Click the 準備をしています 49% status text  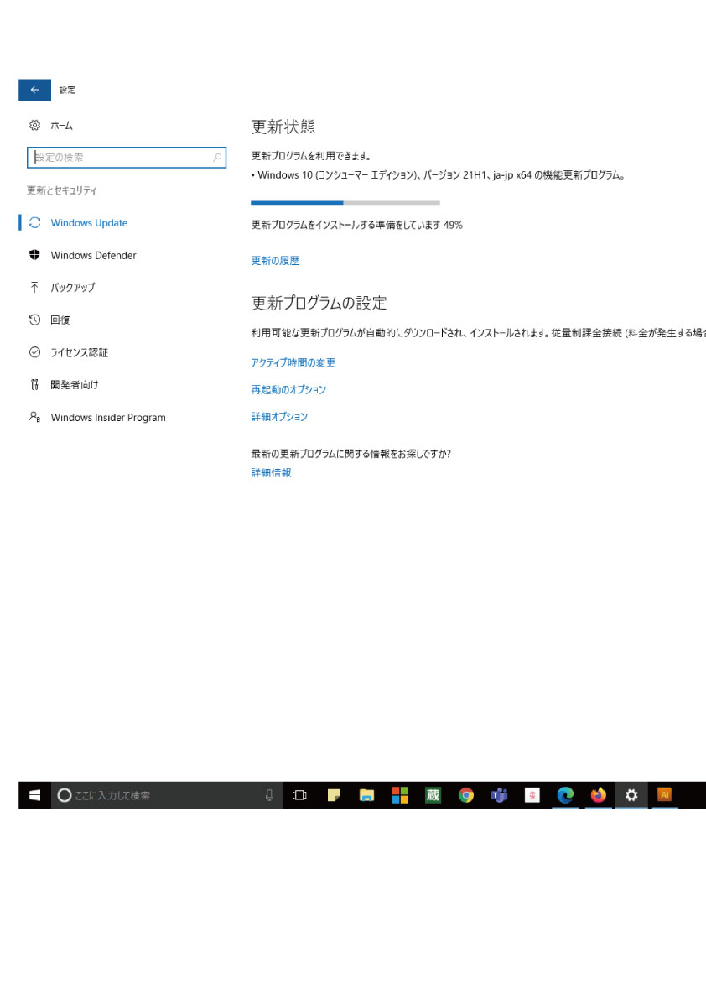coord(357,225)
